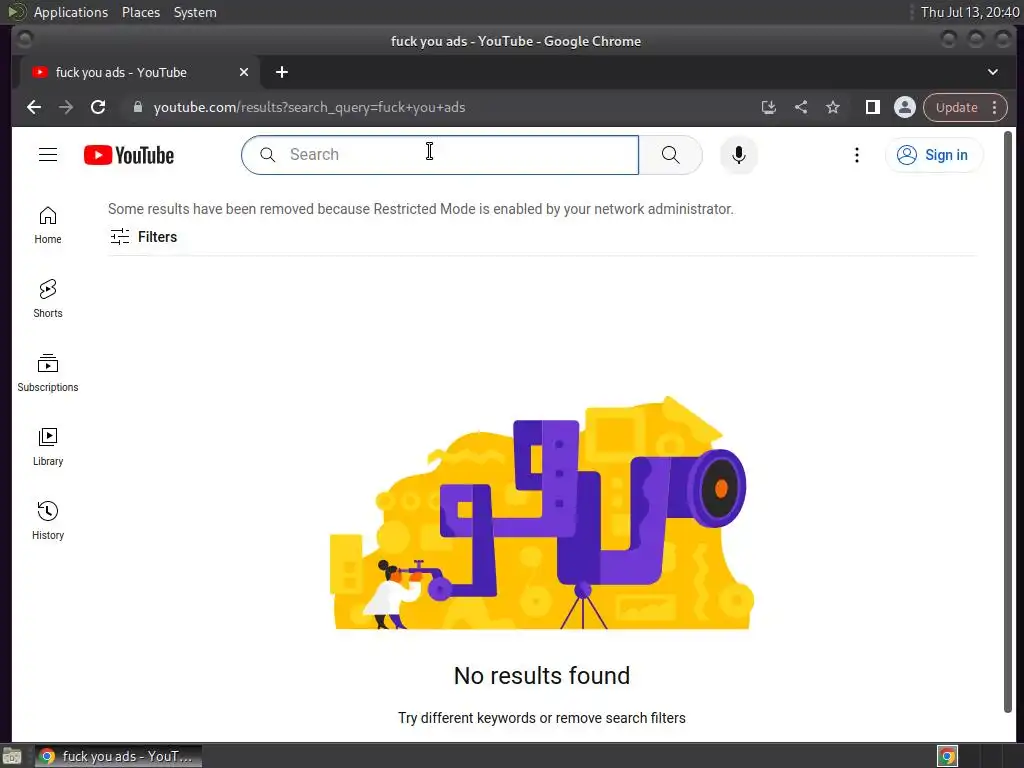
Task: Click the Restricted Mode notice text
Action: (x=421, y=209)
